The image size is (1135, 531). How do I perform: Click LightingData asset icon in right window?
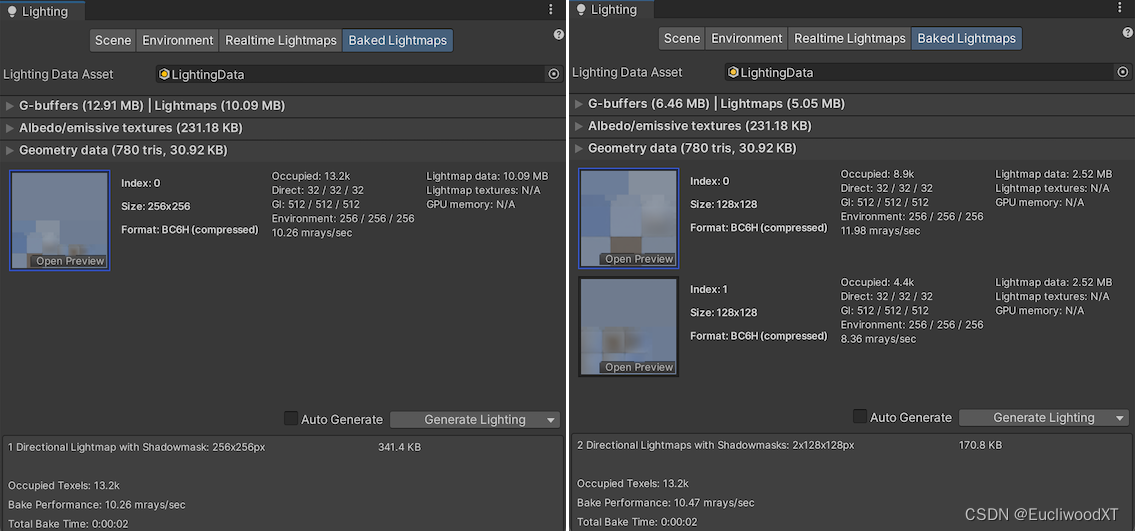(x=733, y=72)
